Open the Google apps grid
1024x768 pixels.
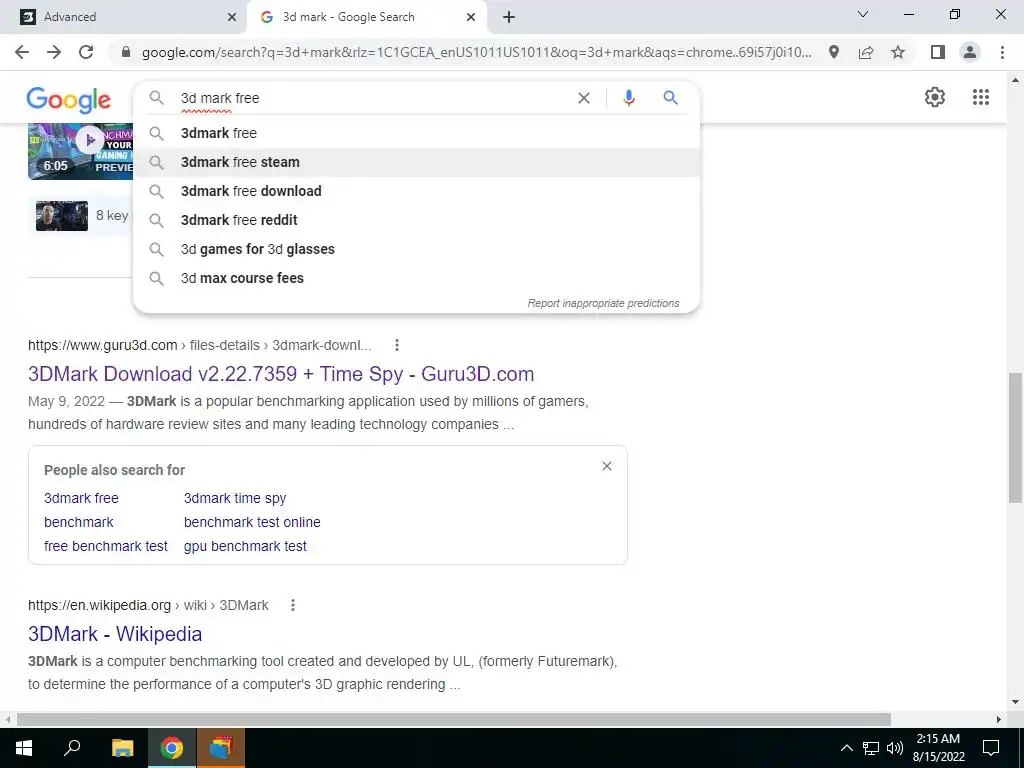tap(980, 97)
